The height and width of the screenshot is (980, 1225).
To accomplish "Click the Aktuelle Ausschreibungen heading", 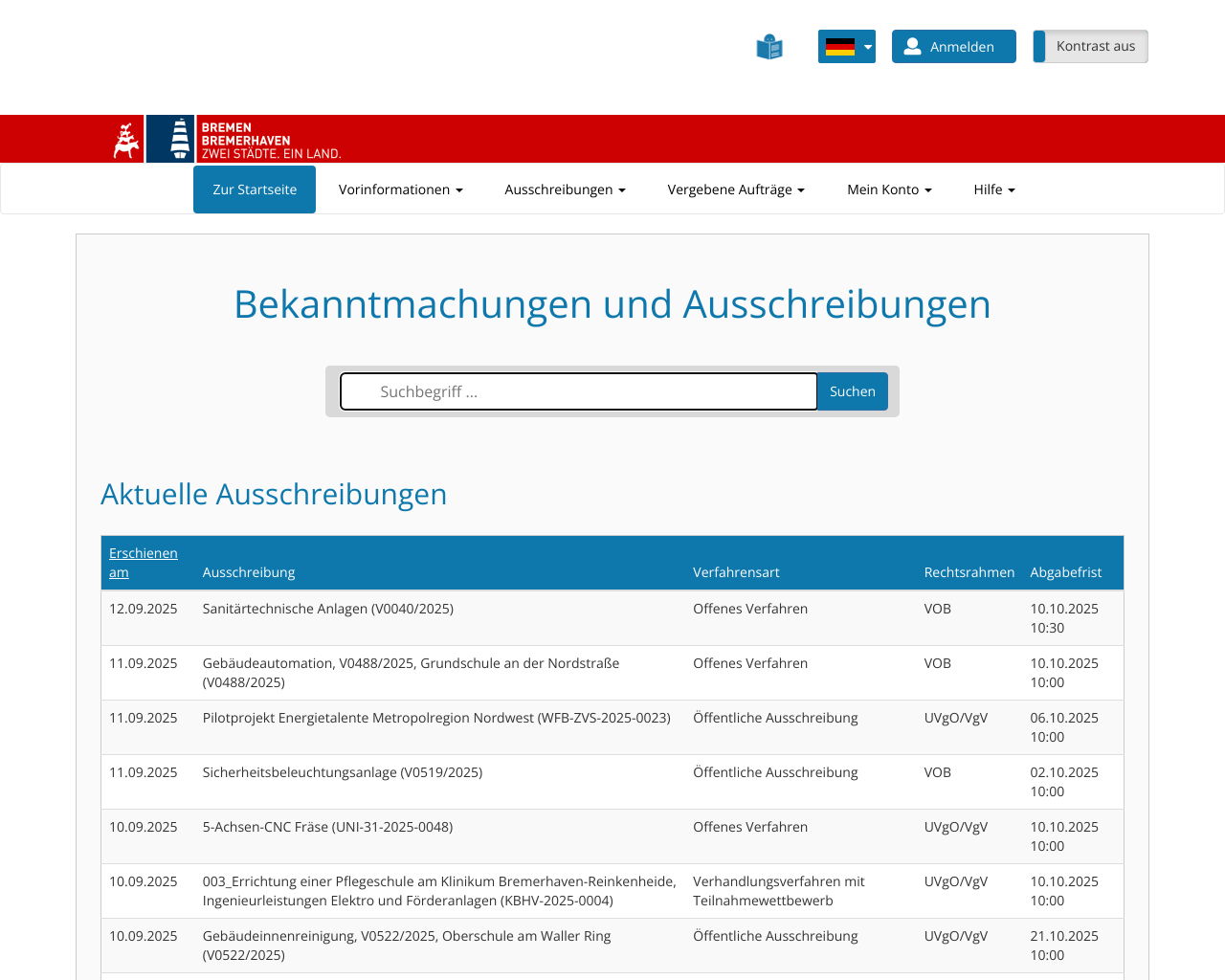I will (274, 494).
